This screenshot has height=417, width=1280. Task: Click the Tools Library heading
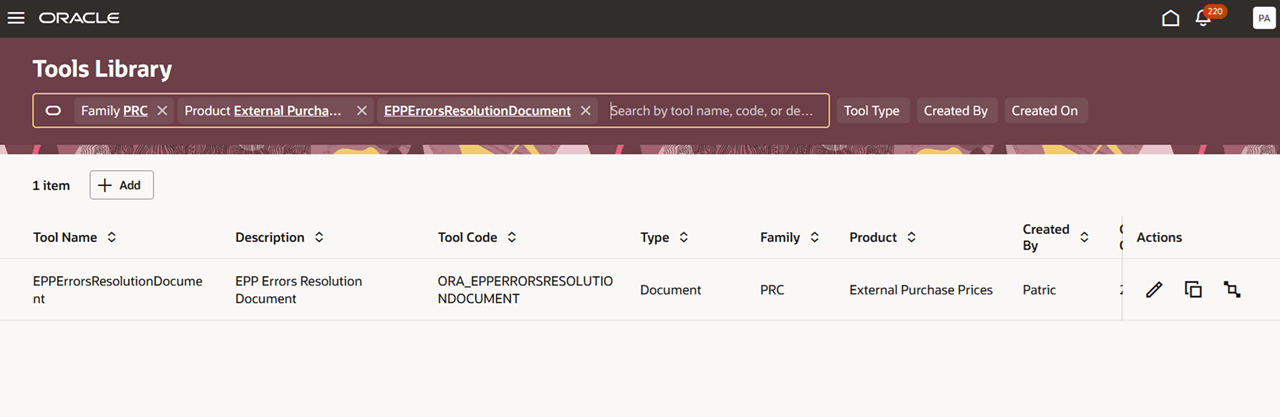pyautogui.click(x=102, y=69)
